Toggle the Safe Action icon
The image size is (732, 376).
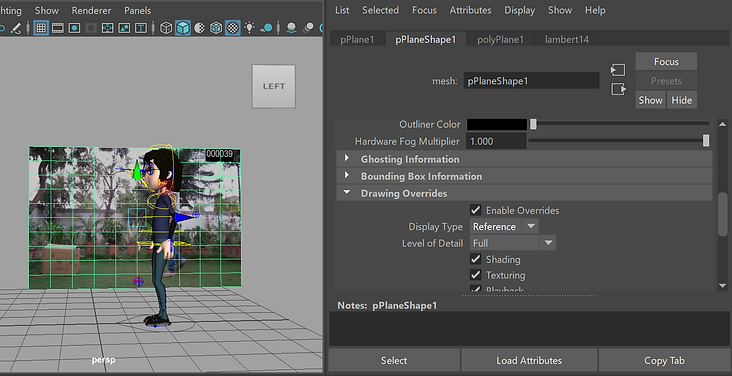point(124,28)
